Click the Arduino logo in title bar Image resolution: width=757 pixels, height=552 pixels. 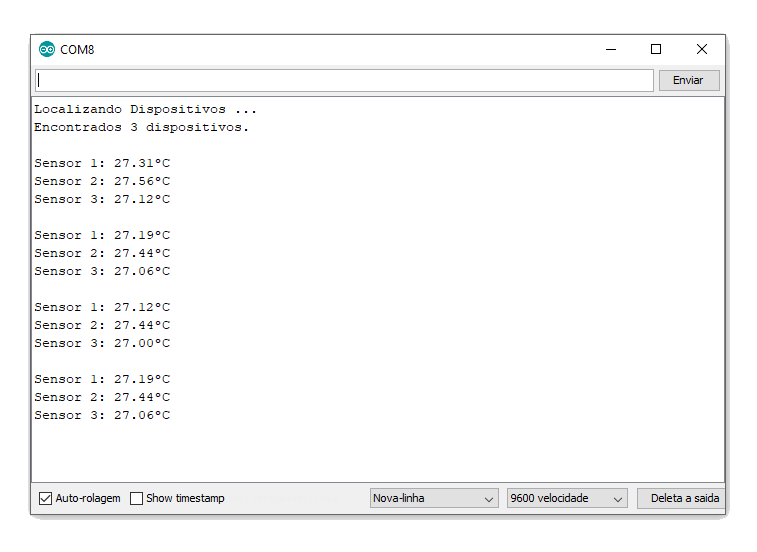point(47,50)
